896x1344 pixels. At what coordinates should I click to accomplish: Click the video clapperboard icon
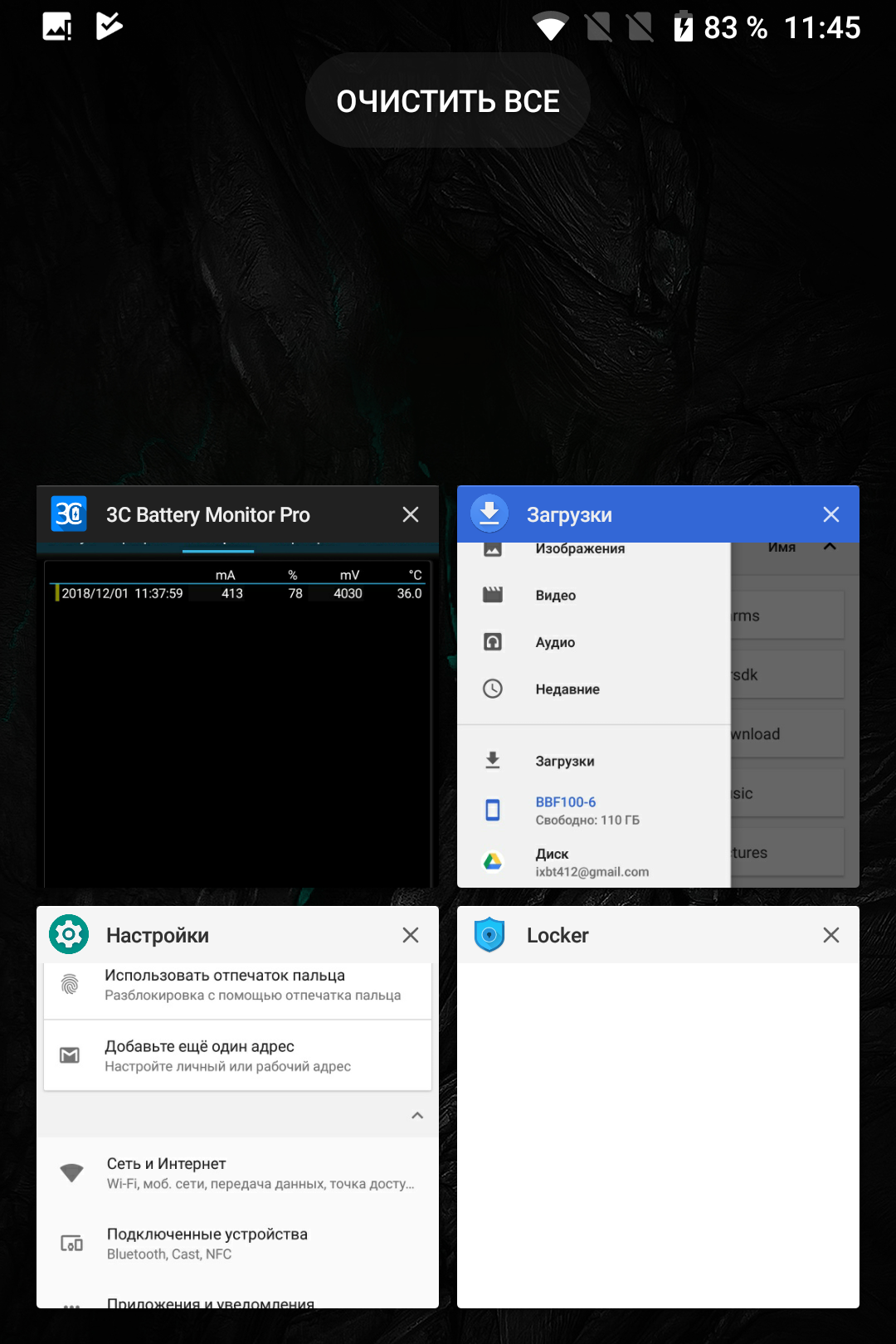(493, 595)
